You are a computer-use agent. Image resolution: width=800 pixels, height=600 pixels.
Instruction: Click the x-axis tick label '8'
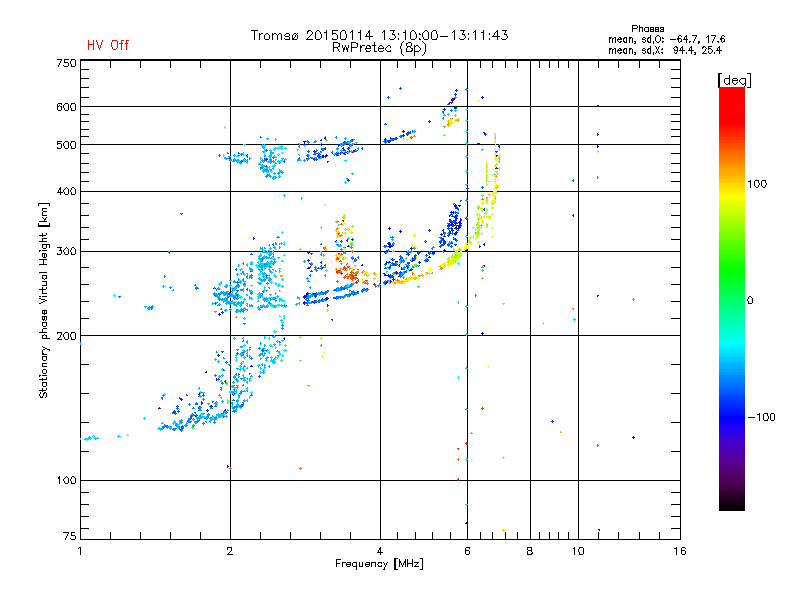point(530,551)
